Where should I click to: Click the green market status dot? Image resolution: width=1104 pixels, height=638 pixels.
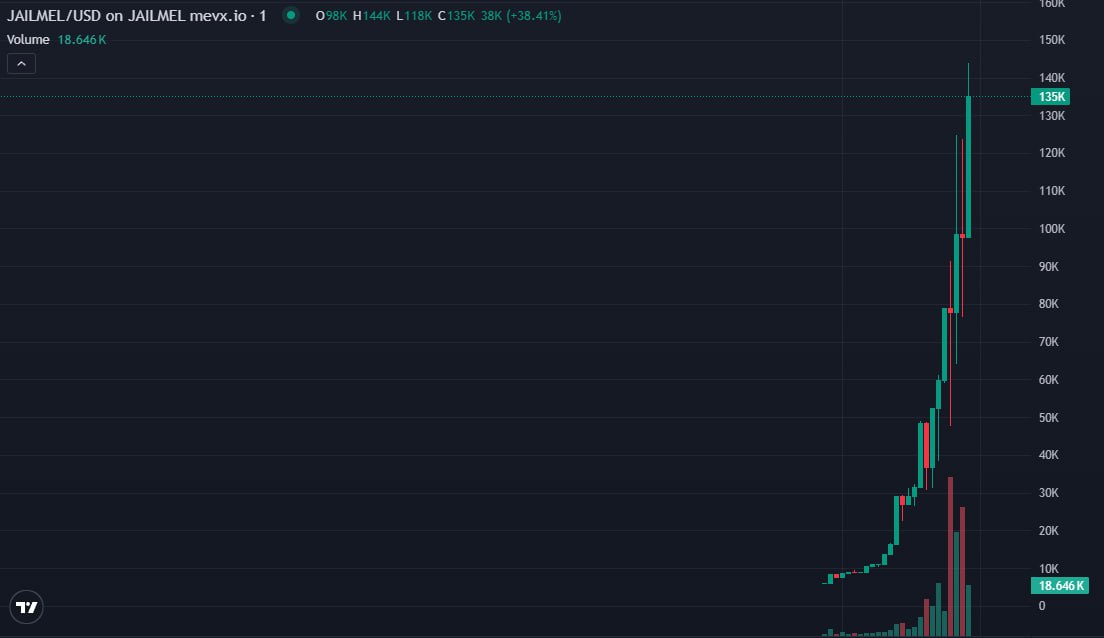[291, 15]
